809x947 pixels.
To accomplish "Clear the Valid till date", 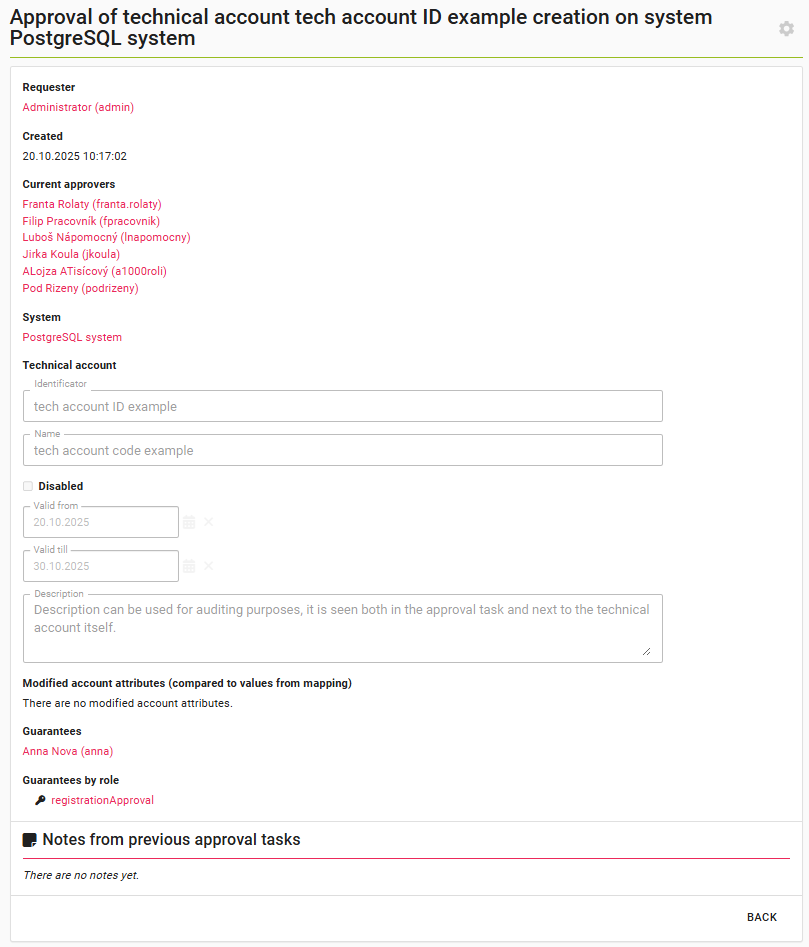I will coord(209,566).
